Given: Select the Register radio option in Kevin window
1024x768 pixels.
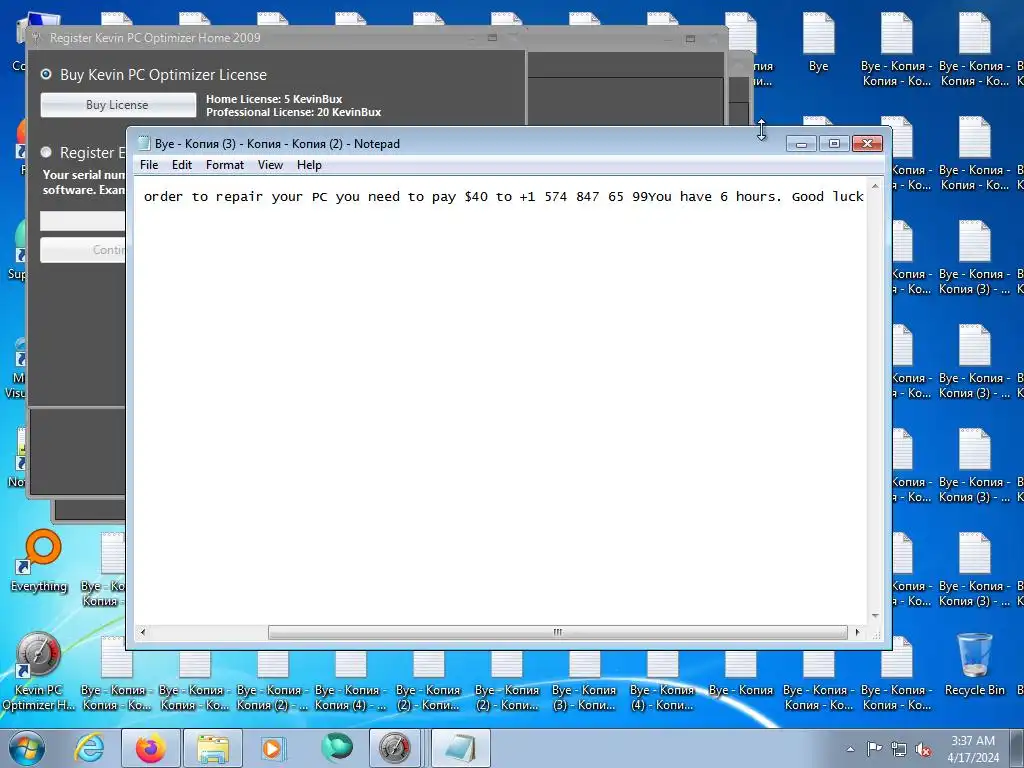Looking at the screenshot, I should coord(46,152).
